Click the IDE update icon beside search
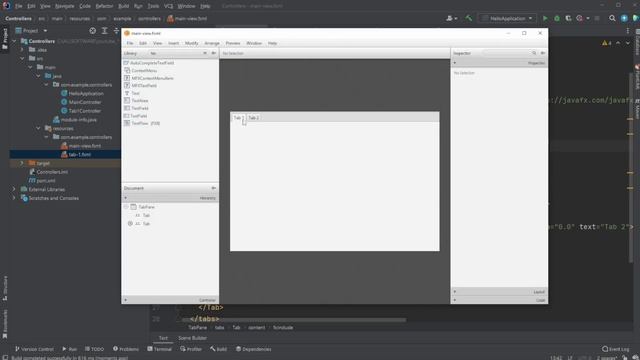Viewport: 640px width, 360px height. 624,18
